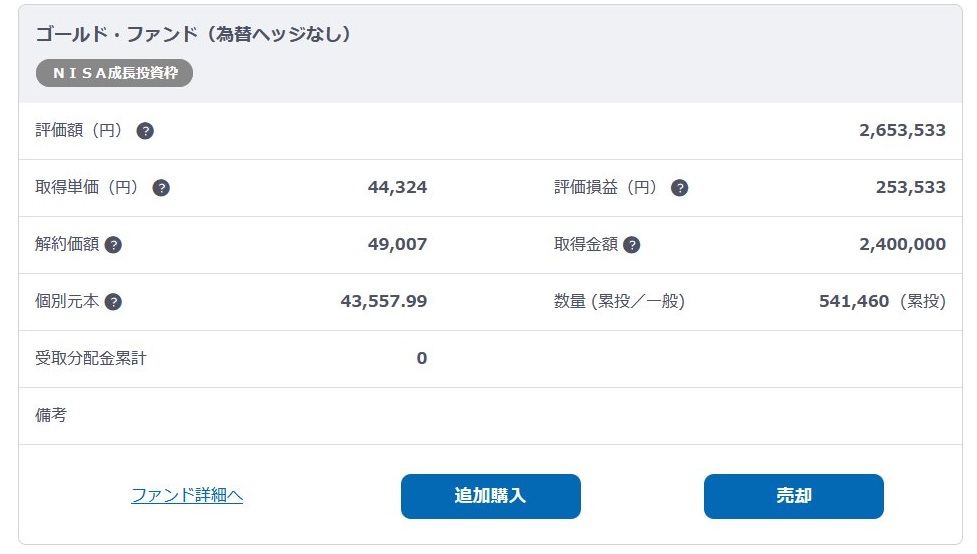Click the 個別元本 value 43,557.99
977x554 pixels.
[383, 302]
